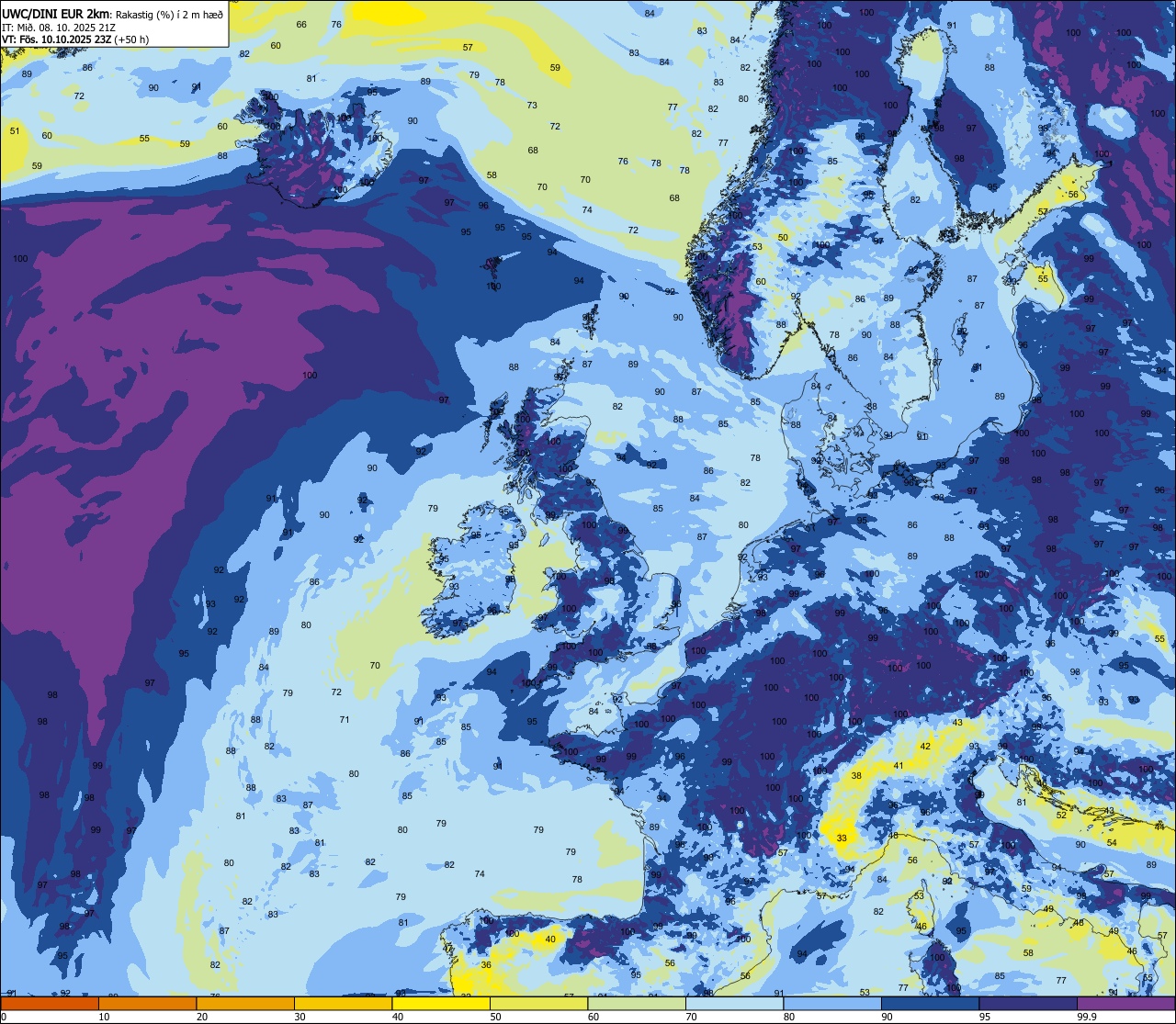
Task: Click the purple above-99.9 legend swatch
Action: [x=1125, y=1003]
